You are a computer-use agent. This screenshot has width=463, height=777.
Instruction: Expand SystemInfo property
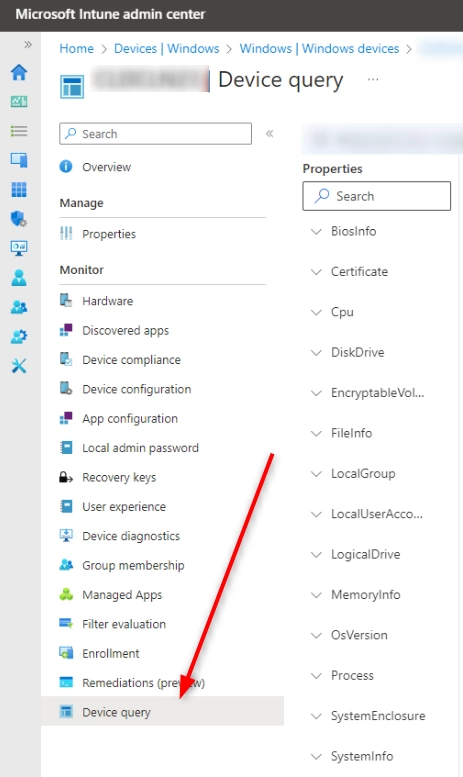(x=316, y=756)
